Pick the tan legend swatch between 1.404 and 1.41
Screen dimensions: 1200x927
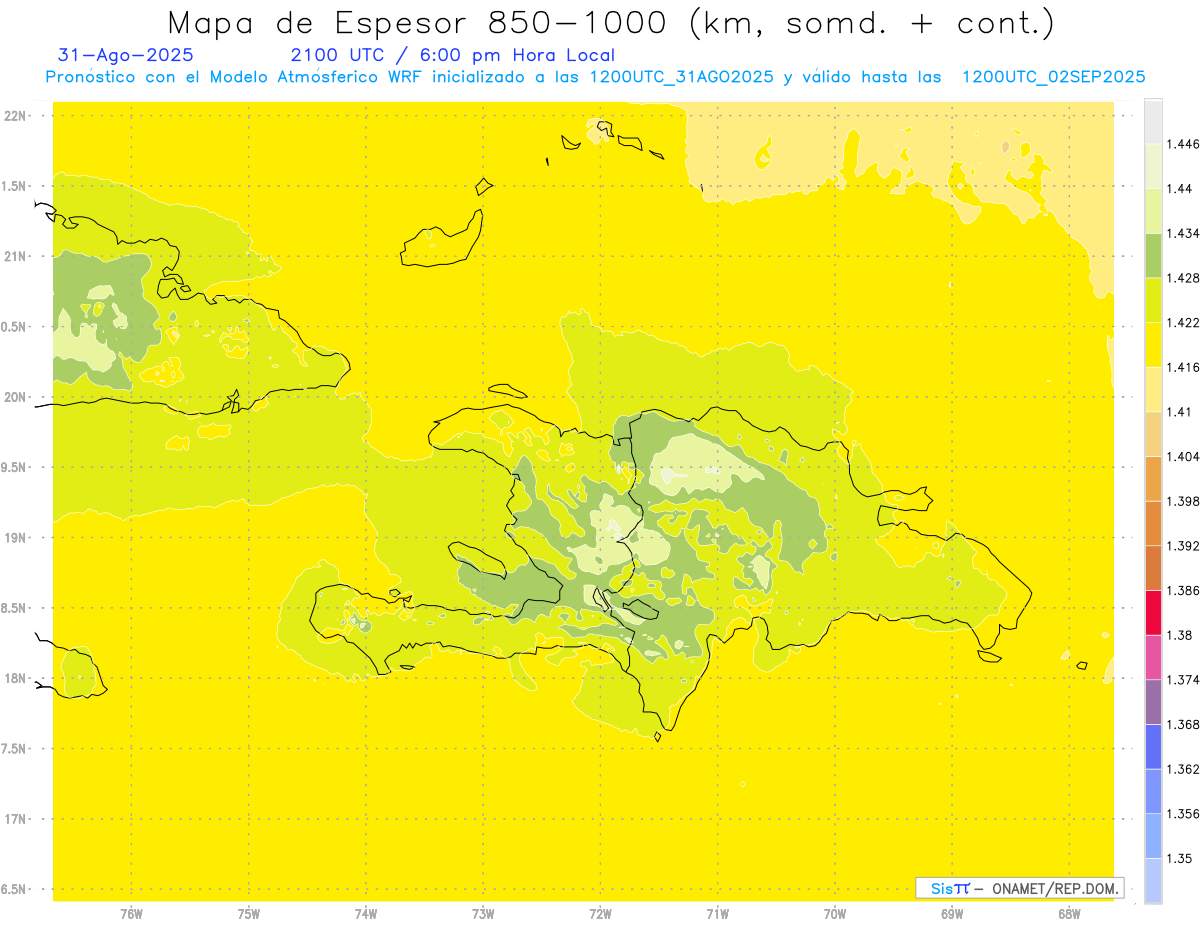click(x=1153, y=434)
